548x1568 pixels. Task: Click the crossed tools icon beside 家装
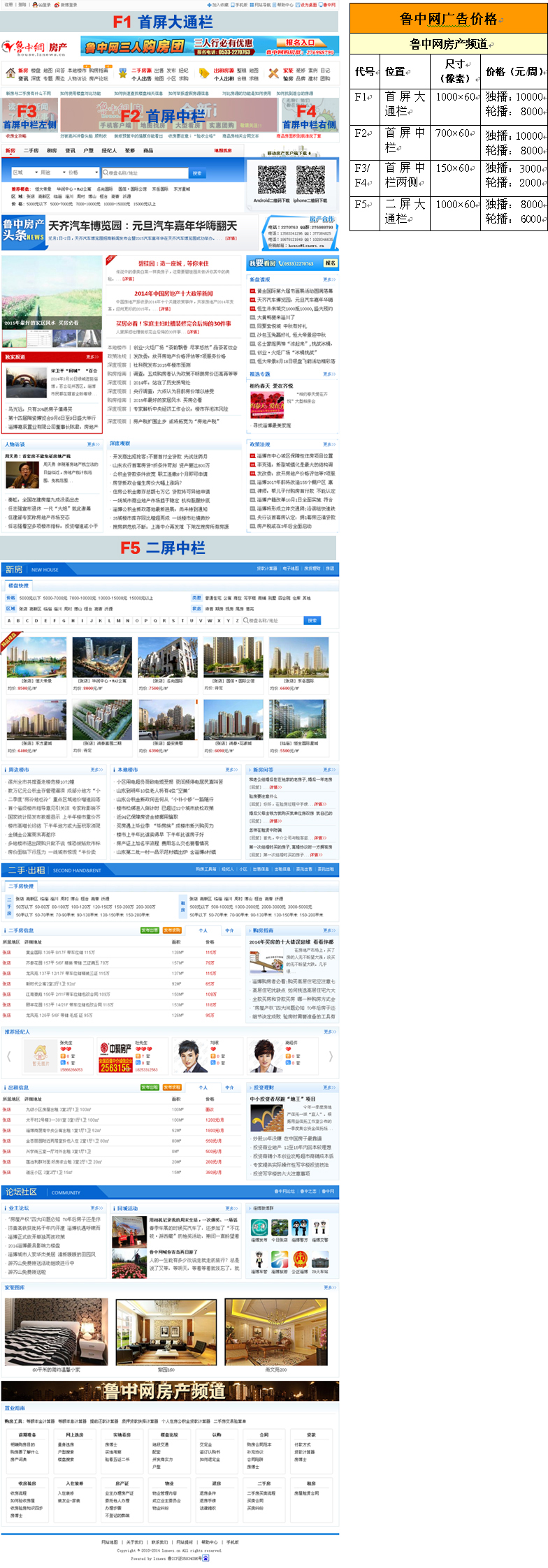273,73
